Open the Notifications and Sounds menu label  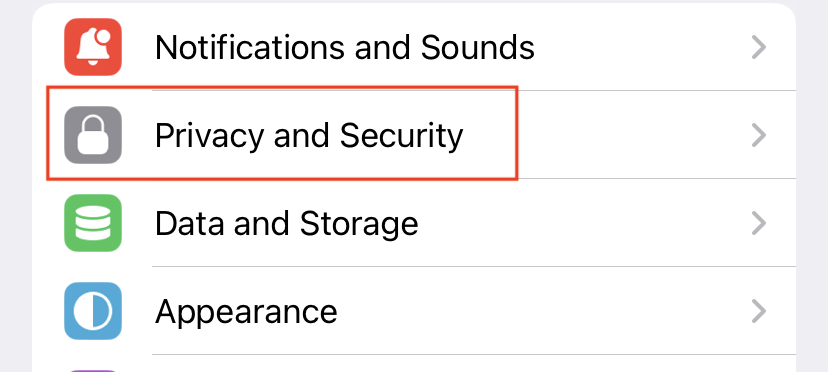point(345,47)
